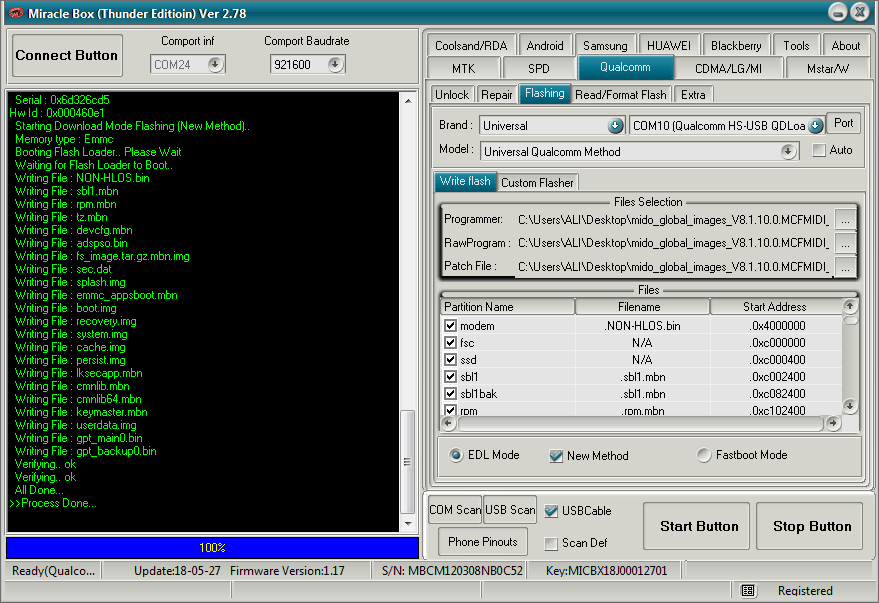879x603 pixels.
Task: Click the Connect Button
Action: (67, 55)
